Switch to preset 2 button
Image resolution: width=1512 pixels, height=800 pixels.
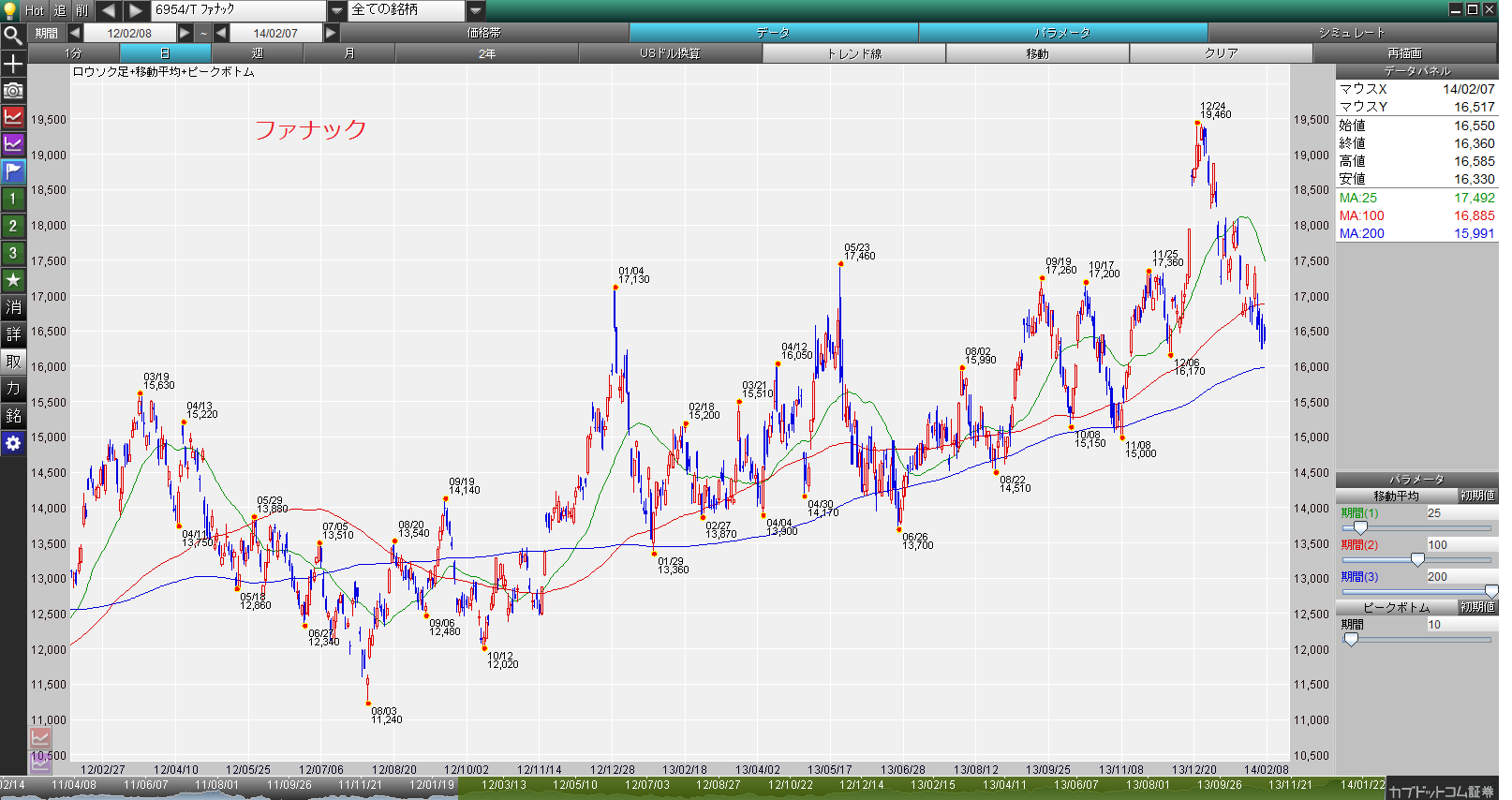[13, 226]
